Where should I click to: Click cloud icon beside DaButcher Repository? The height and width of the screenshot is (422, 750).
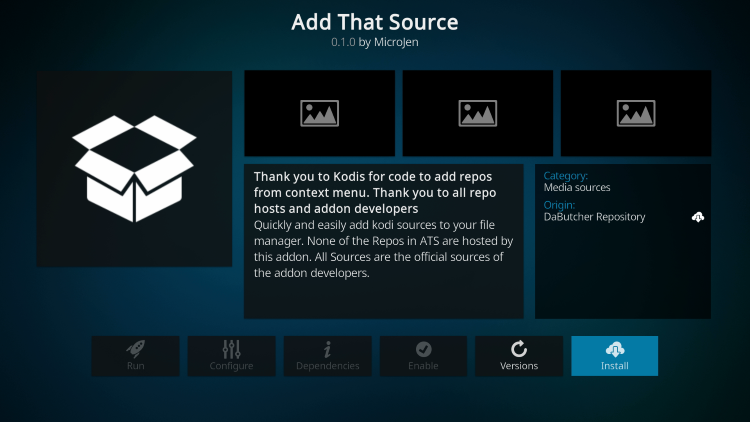697,217
